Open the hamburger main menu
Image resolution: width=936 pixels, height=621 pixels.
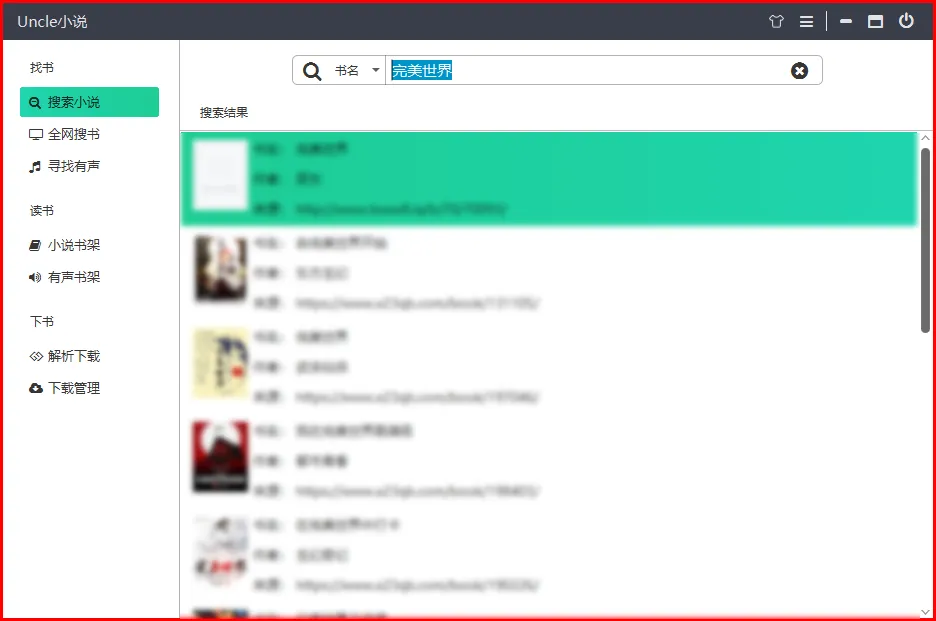(806, 21)
